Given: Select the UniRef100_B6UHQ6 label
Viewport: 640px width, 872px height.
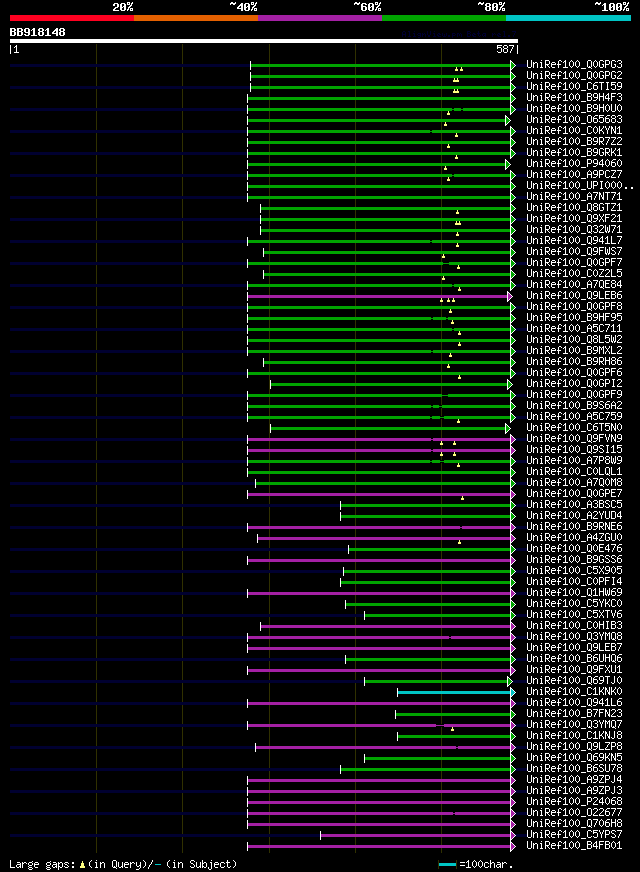Looking at the screenshot, I should coord(574,659).
